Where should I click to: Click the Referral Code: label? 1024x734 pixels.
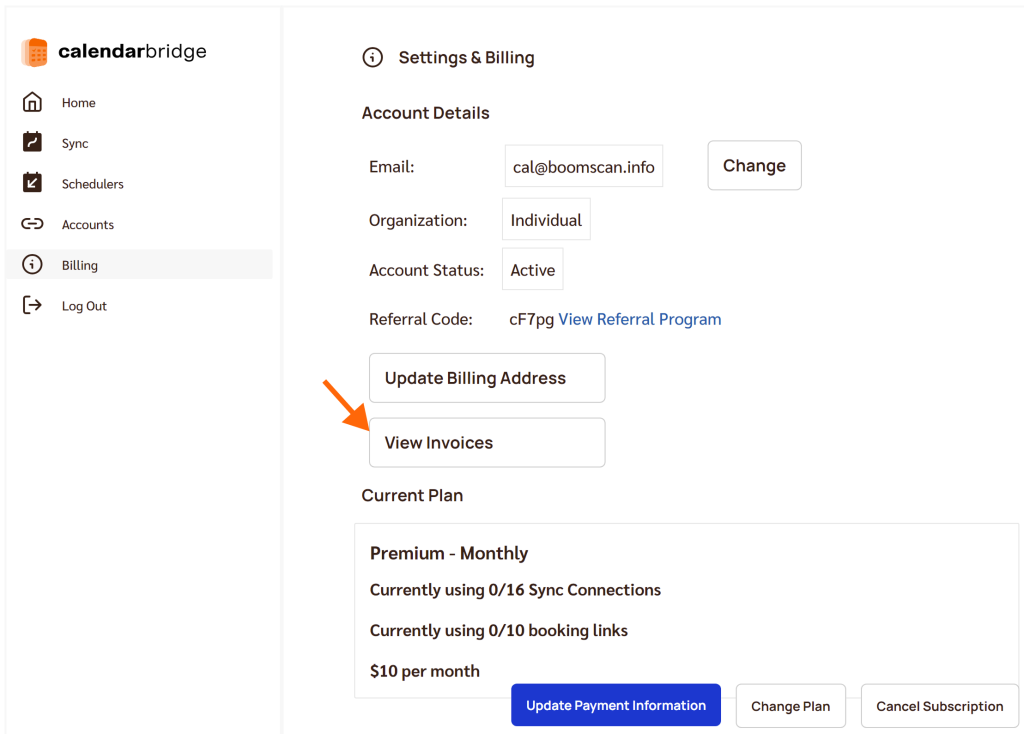coord(421,319)
